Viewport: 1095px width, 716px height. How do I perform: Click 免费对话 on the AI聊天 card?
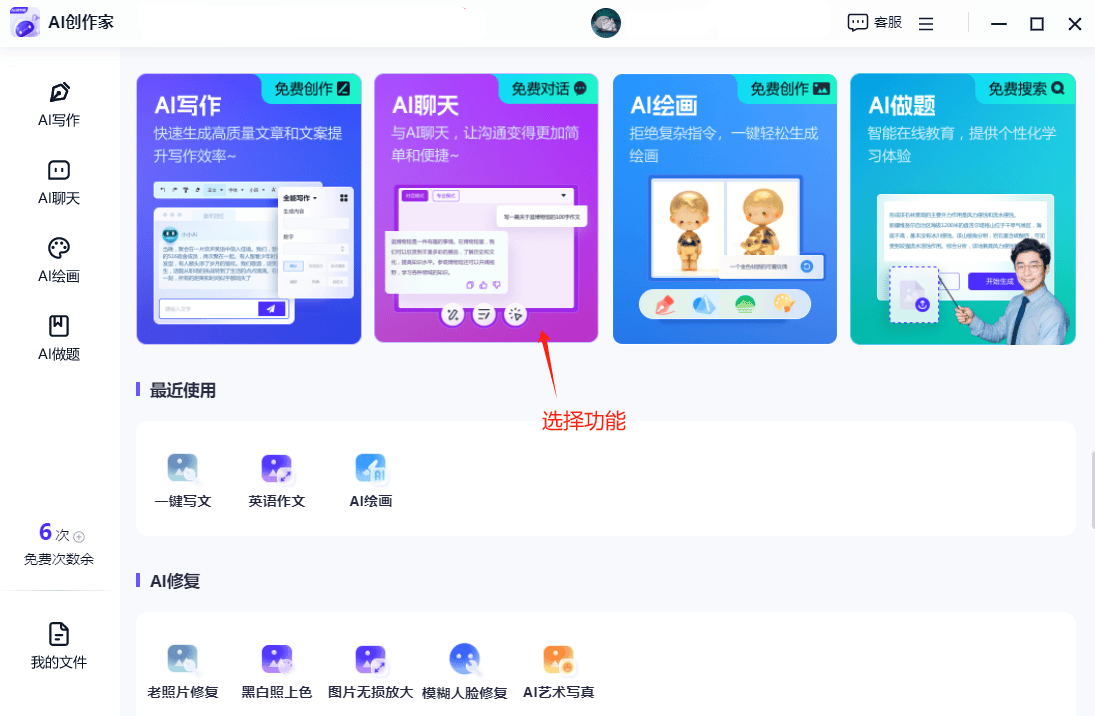[x=549, y=89]
